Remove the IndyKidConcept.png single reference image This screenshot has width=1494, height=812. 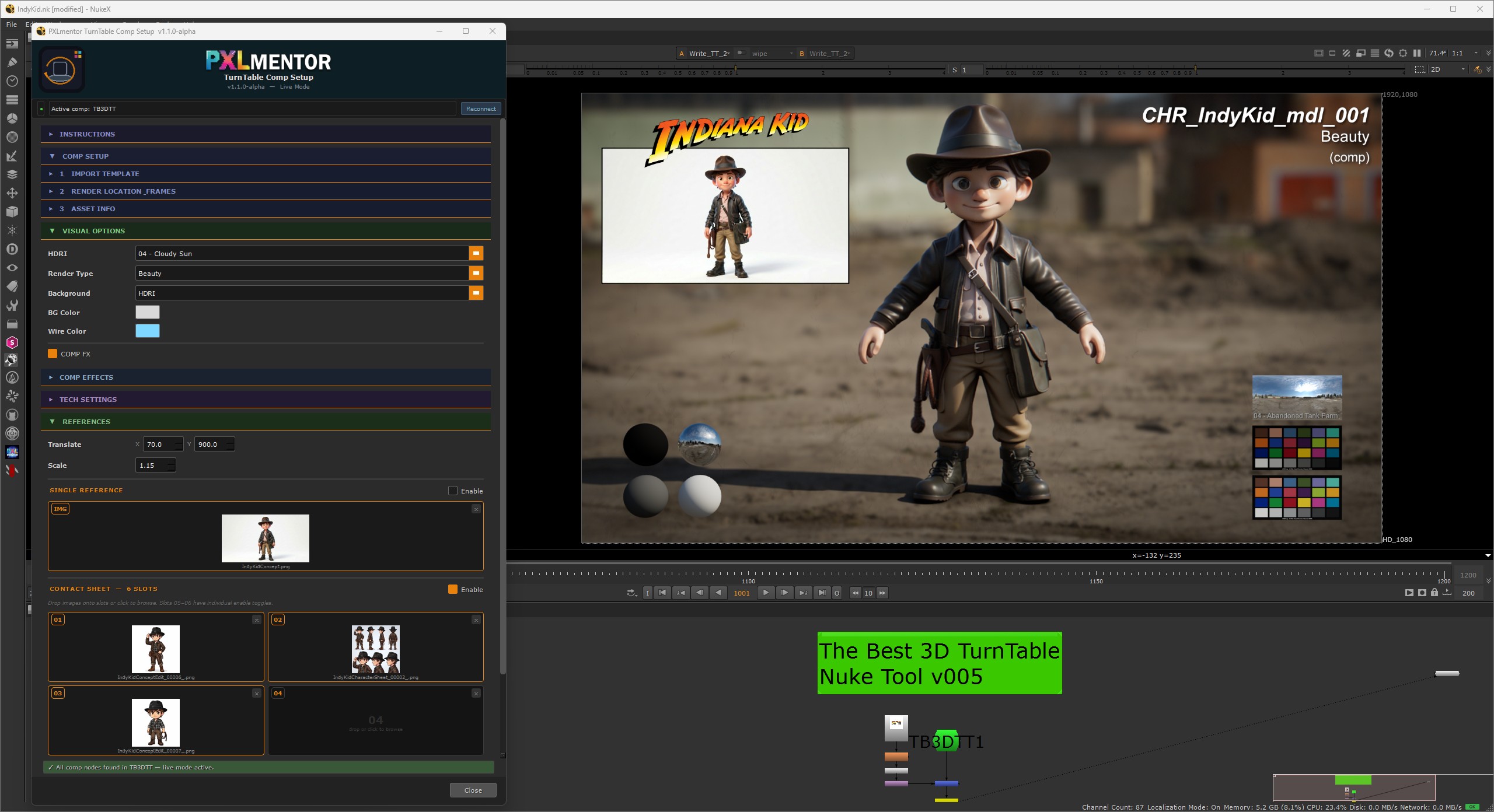pos(476,509)
